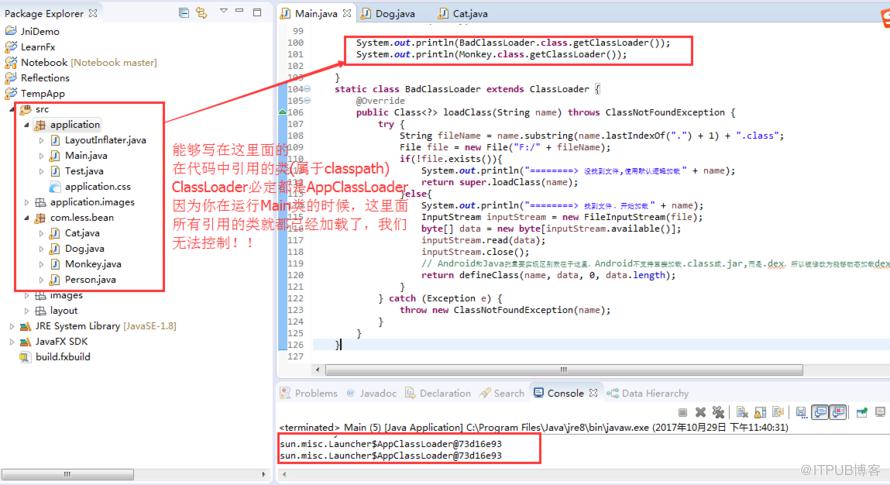Click the Clear Console icon
The height and width of the screenshot is (485, 890).
(x=742, y=412)
